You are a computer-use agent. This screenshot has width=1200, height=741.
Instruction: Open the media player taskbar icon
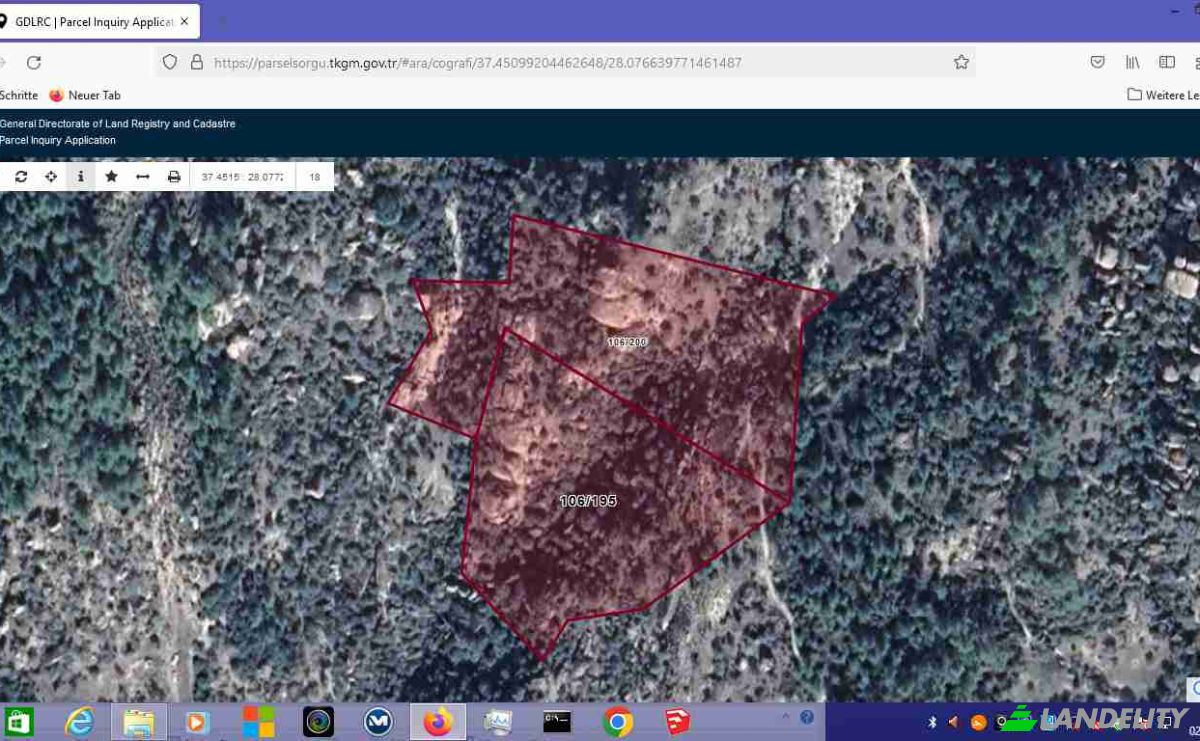pyautogui.click(x=198, y=721)
